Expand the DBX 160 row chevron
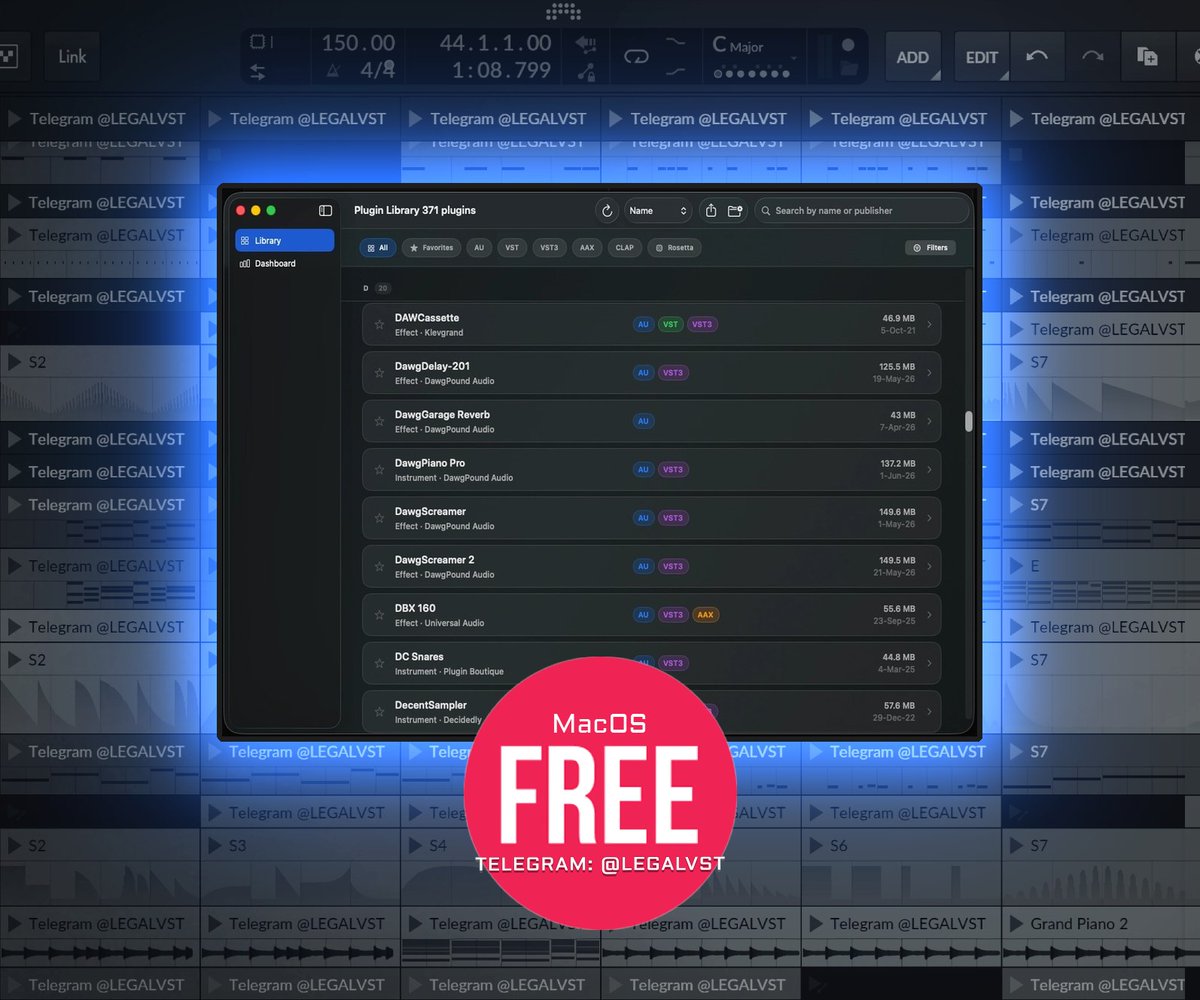 pos(929,615)
